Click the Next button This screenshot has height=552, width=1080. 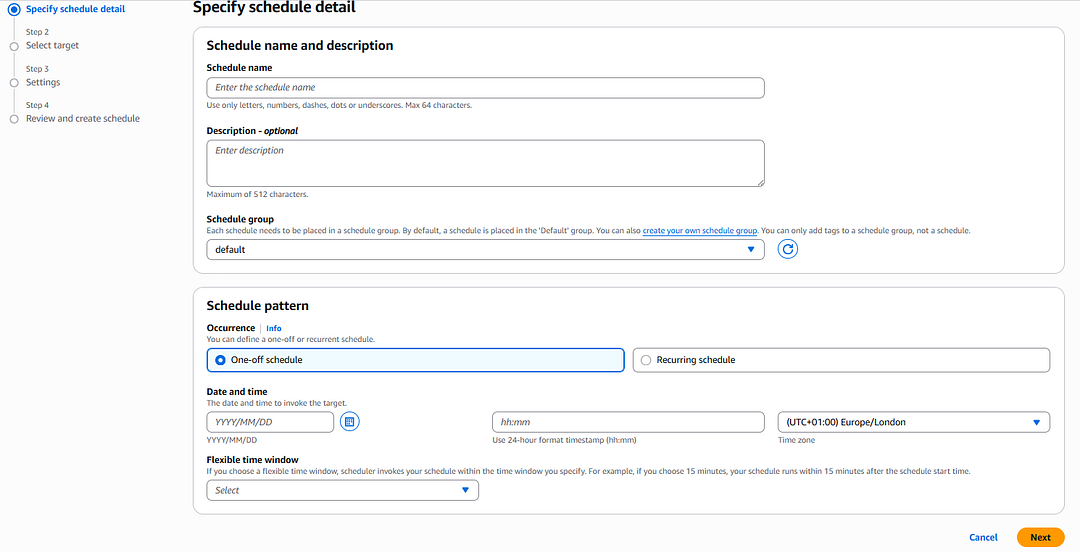(1040, 538)
